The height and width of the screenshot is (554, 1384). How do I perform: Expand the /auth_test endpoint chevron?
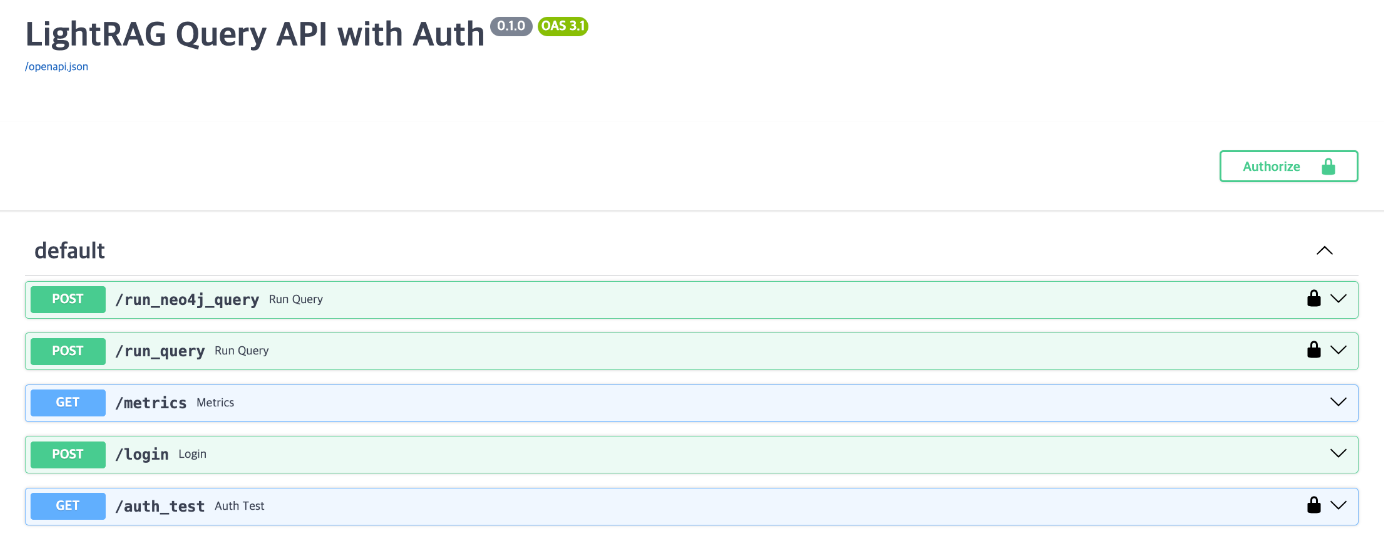pyautogui.click(x=1339, y=505)
